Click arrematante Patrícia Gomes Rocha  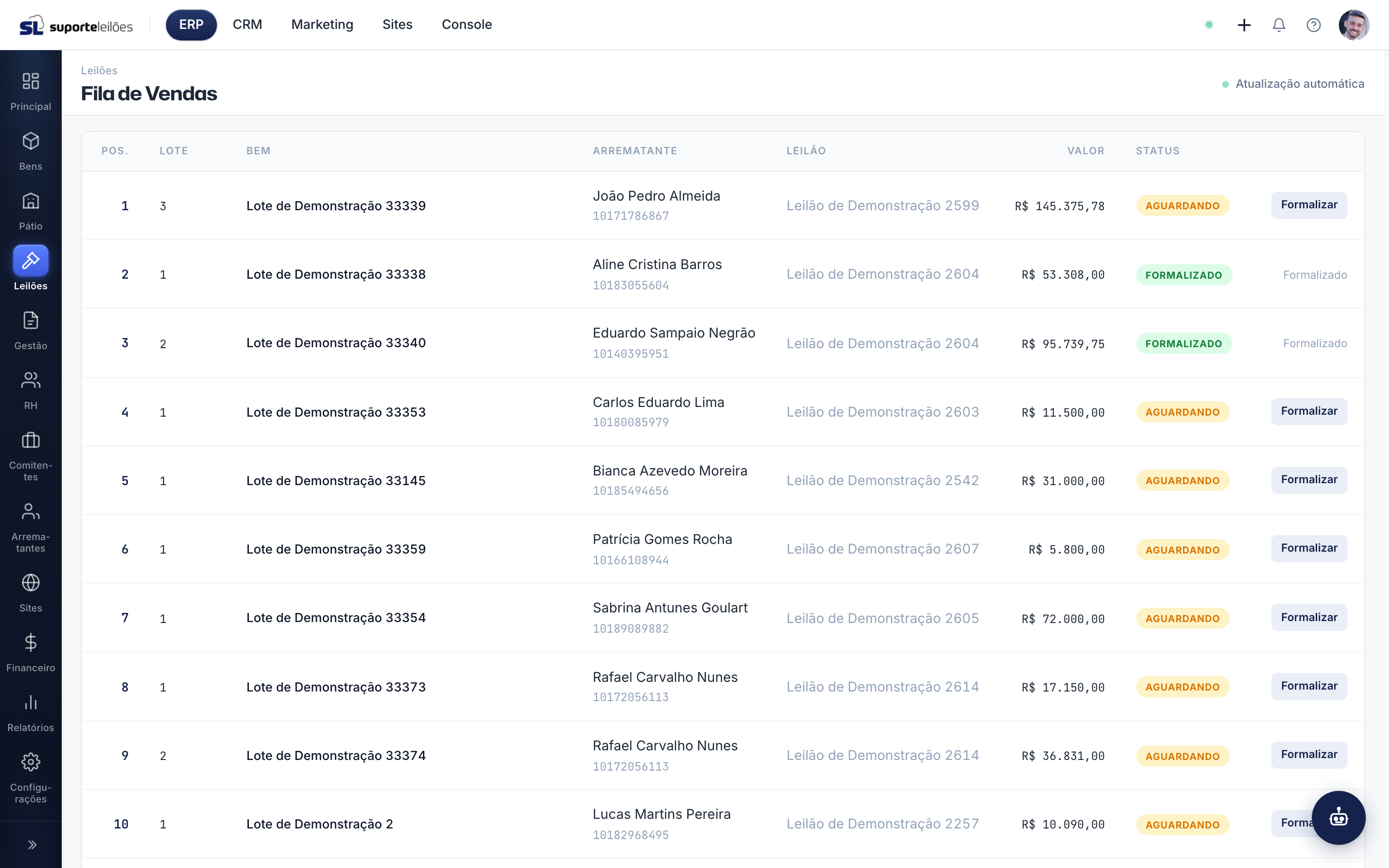click(662, 540)
